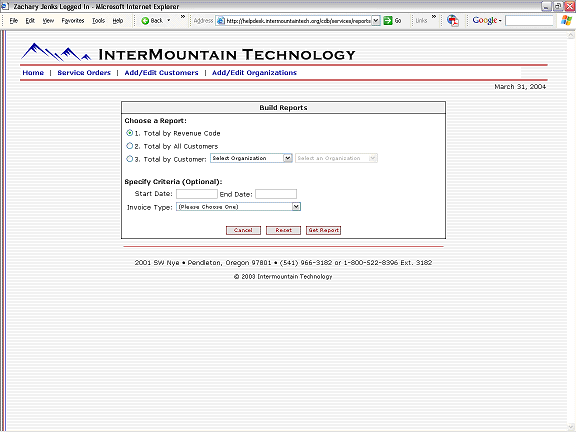Viewport: 576px width, 432px height.
Task: Click the page icon in the Address bar
Action: 220,21
